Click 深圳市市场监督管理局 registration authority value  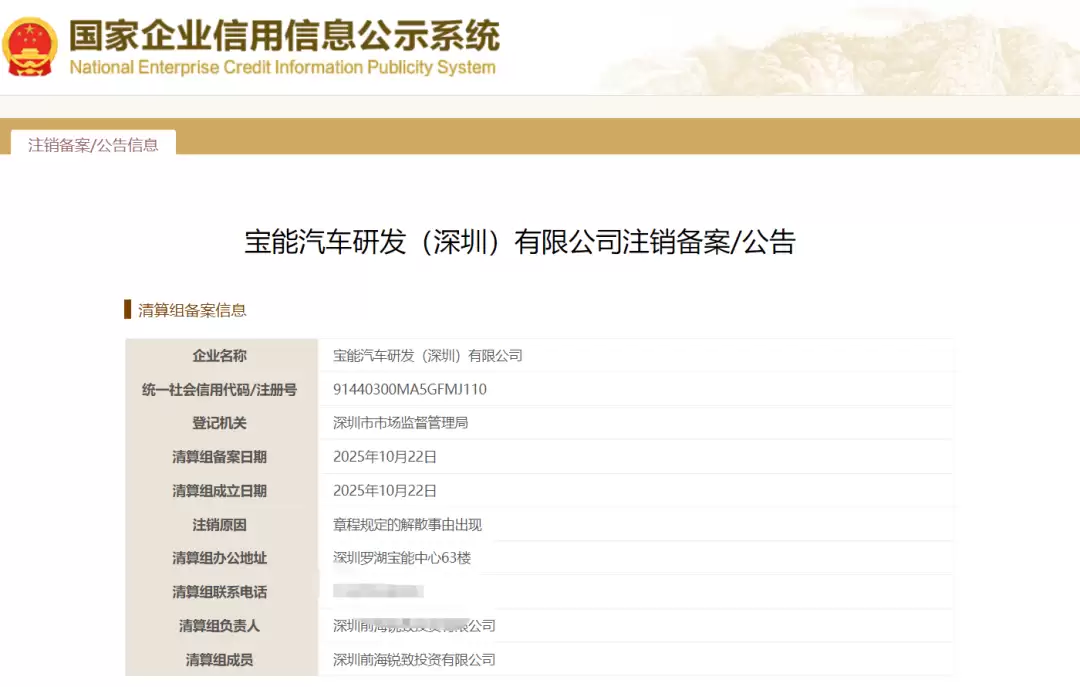400,423
